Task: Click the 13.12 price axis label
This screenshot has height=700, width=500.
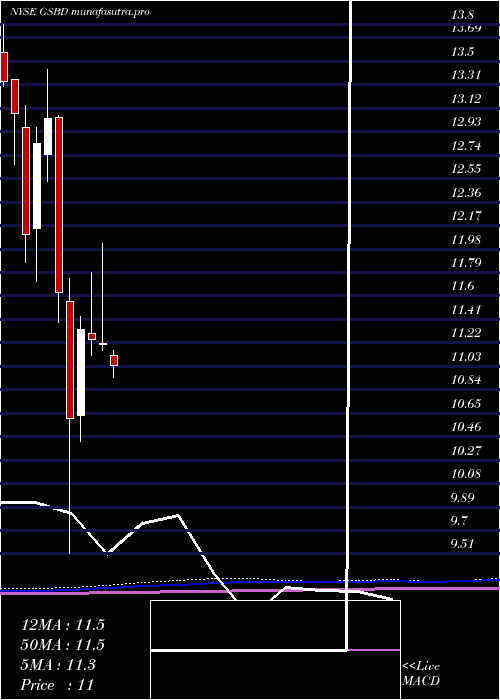Action: pyautogui.click(x=466, y=98)
